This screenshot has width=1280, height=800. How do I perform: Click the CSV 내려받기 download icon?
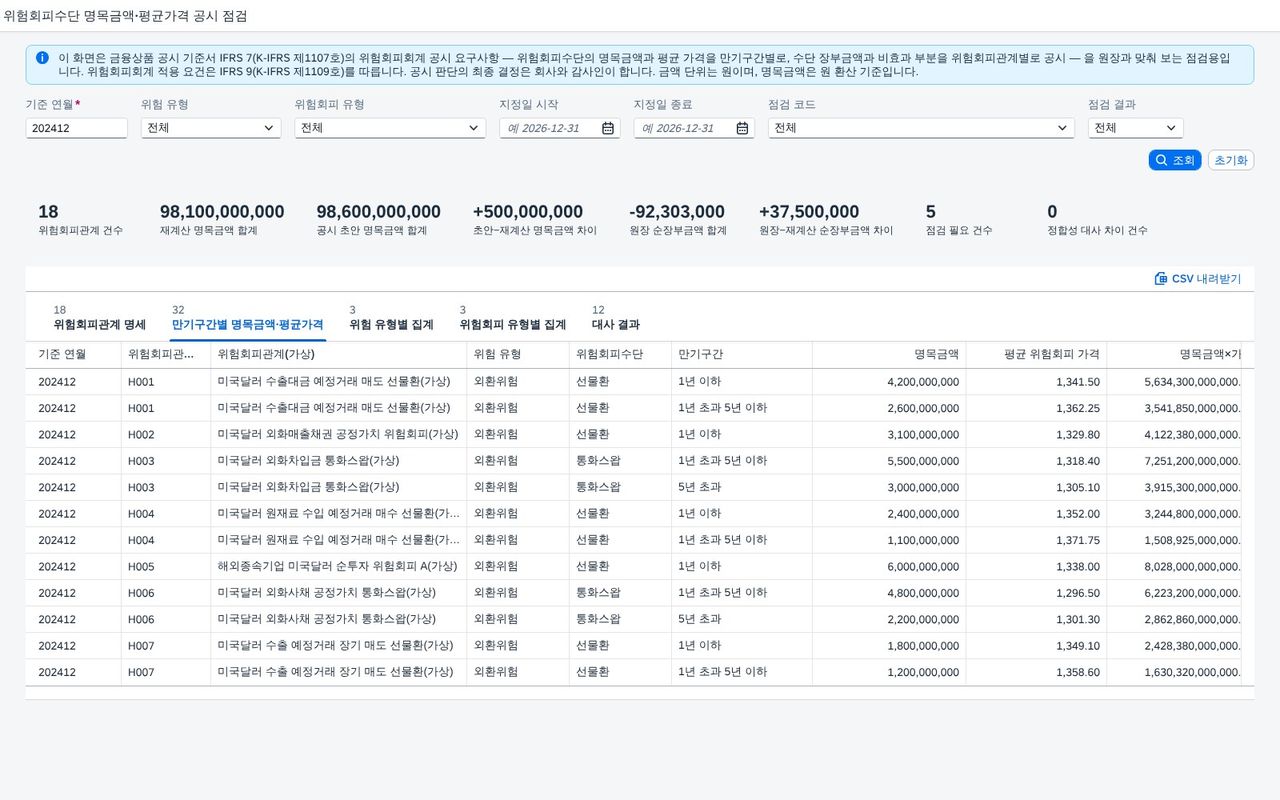tap(1161, 279)
